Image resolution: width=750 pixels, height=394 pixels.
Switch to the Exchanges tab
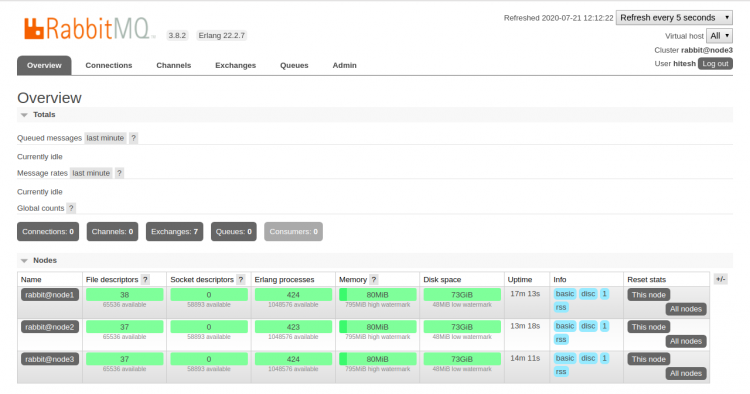click(235, 66)
